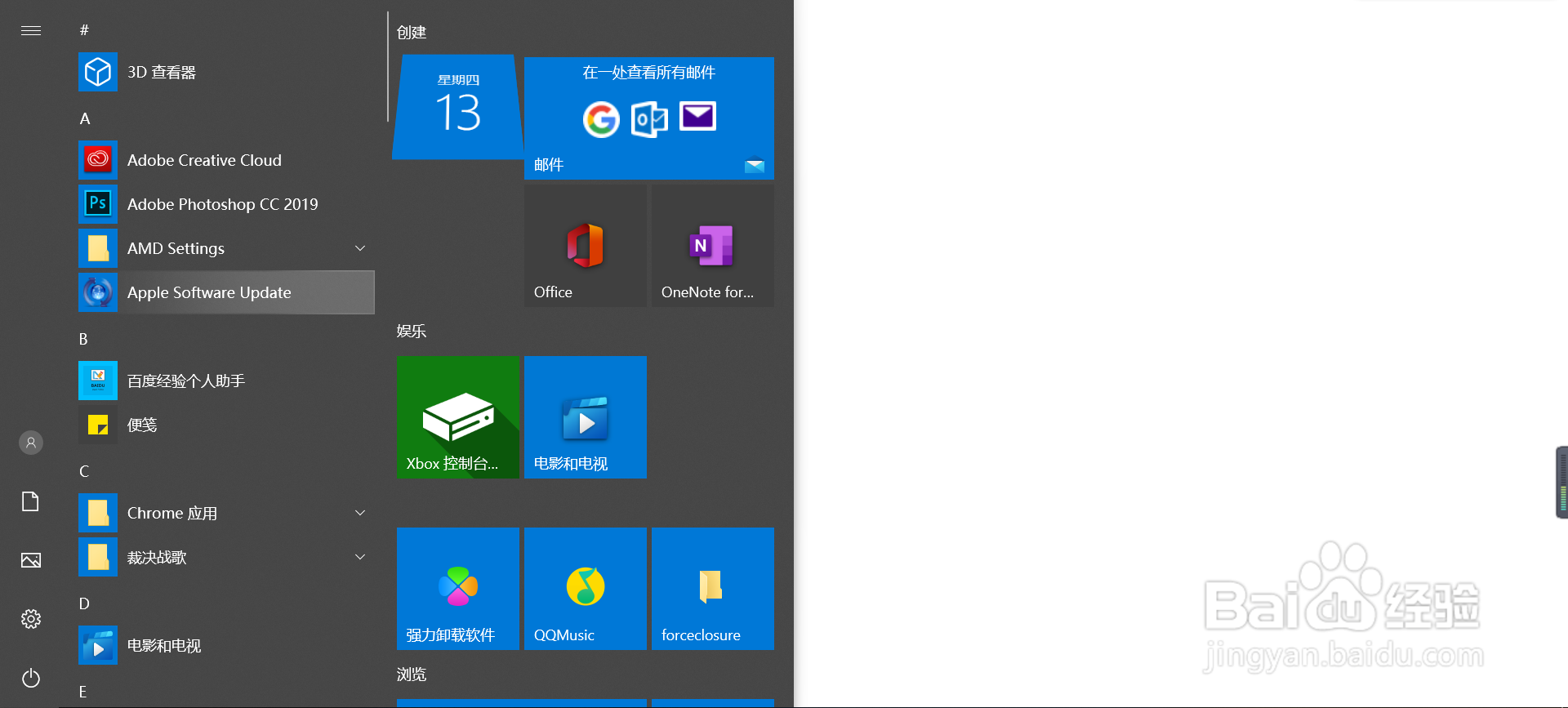The width and height of the screenshot is (1568, 708).
Task: Open the forceclosure folder tile
Action: pyautogui.click(x=713, y=589)
